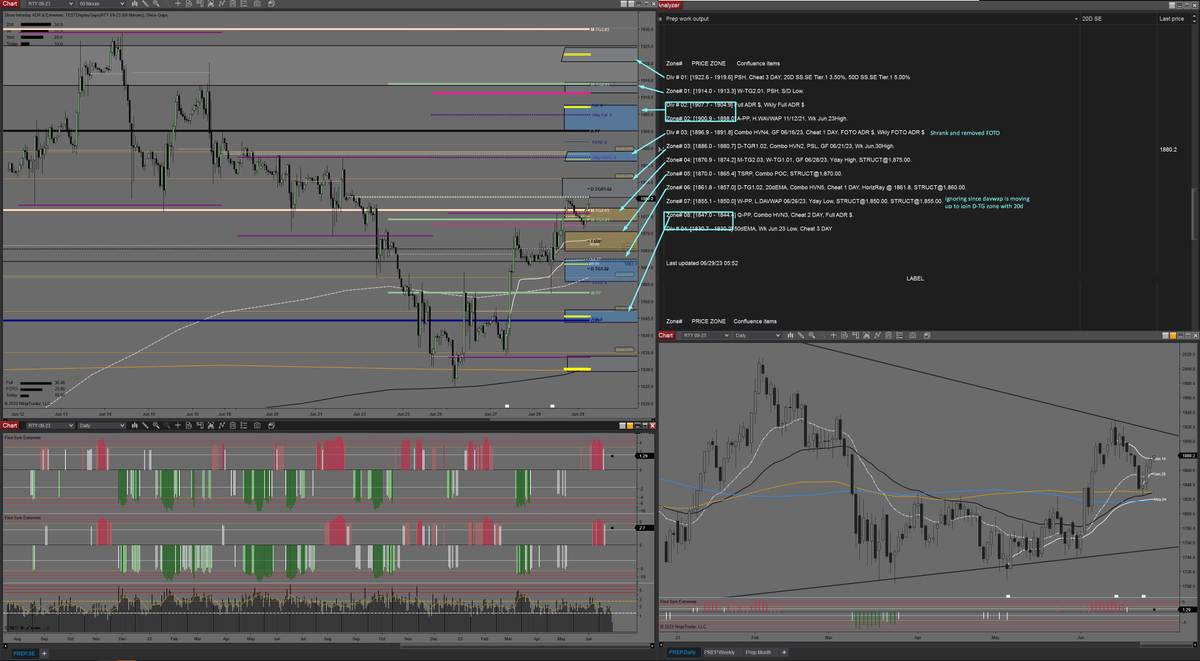The image size is (1200, 661).
Task: Click camera icon in bottom-left Daily chart
Action: point(257,426)
